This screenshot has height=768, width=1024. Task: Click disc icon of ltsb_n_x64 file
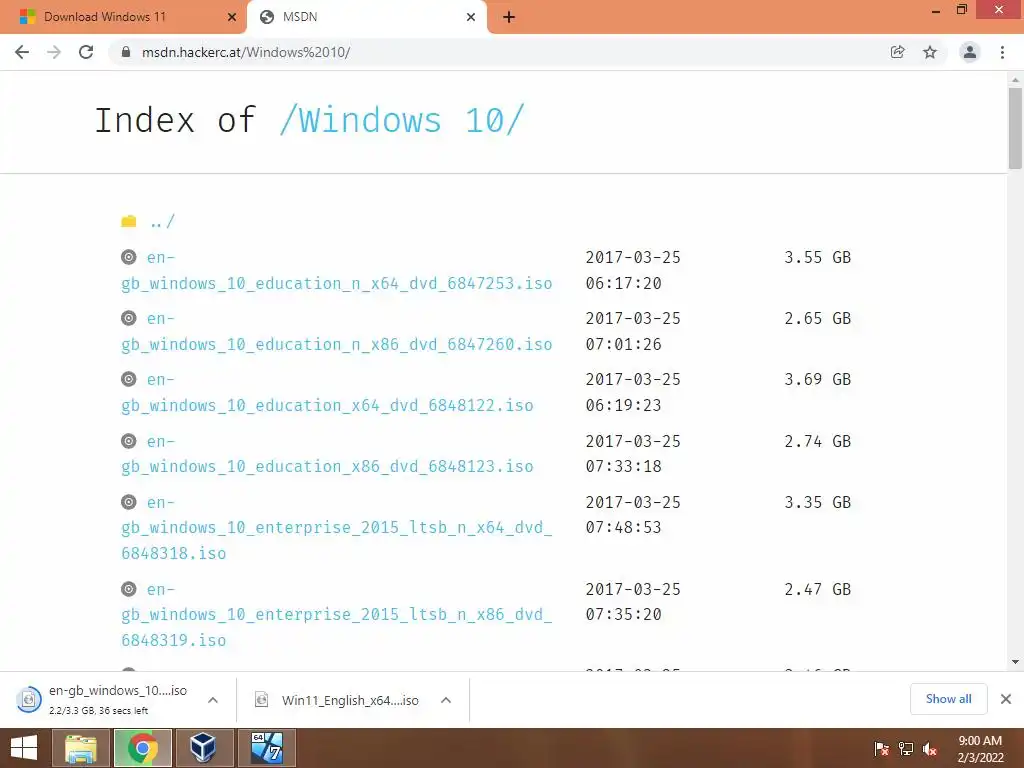point(129,502)
